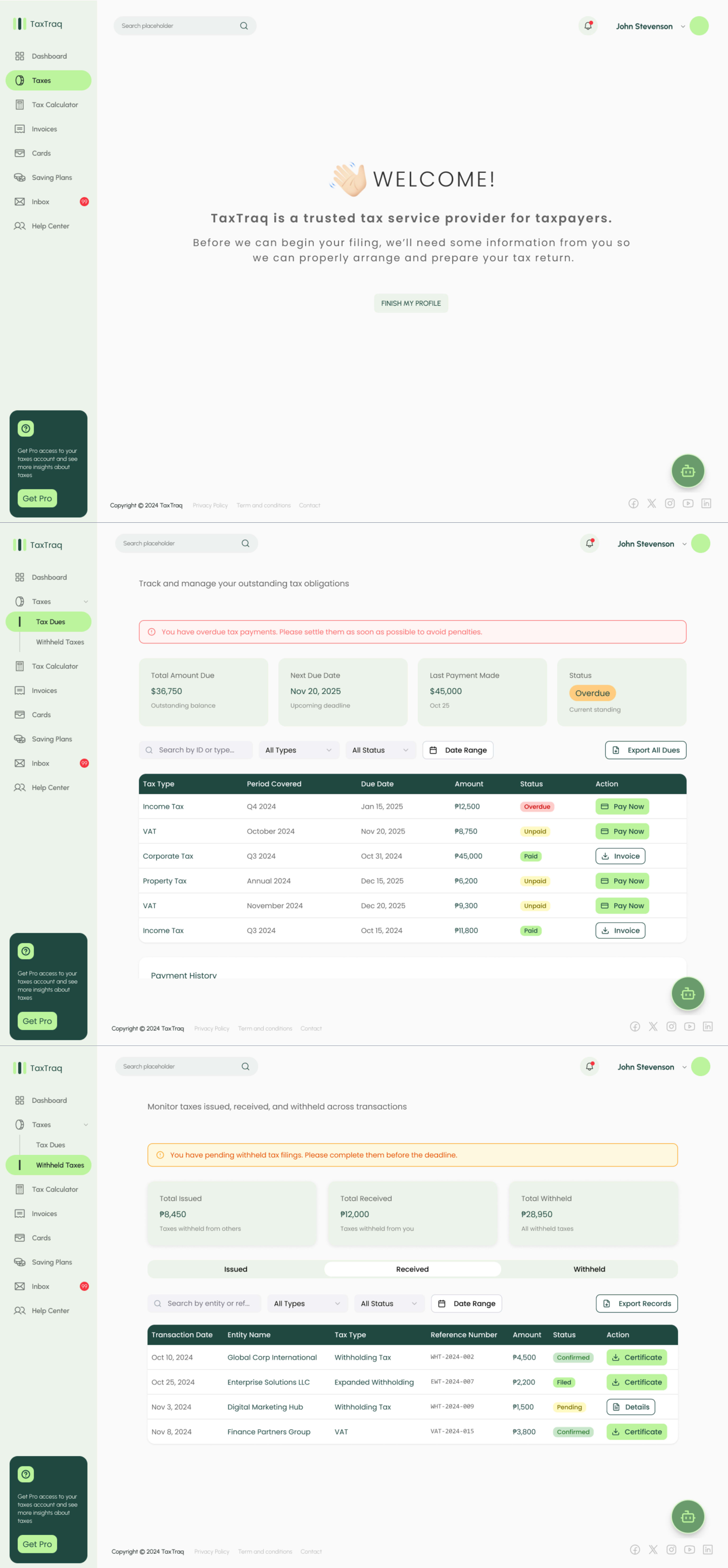The height and width of the screenshot is (1568, 728).
Task: Open notifications bell on the Tax Dues screen
Action: coord(589,544)
